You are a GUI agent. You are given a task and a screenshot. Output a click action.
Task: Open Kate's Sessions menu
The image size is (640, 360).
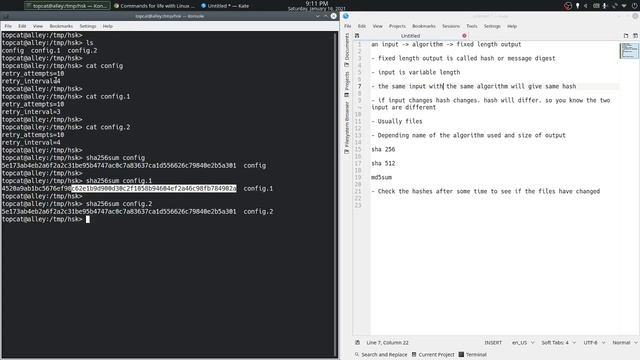click(451, 26)
